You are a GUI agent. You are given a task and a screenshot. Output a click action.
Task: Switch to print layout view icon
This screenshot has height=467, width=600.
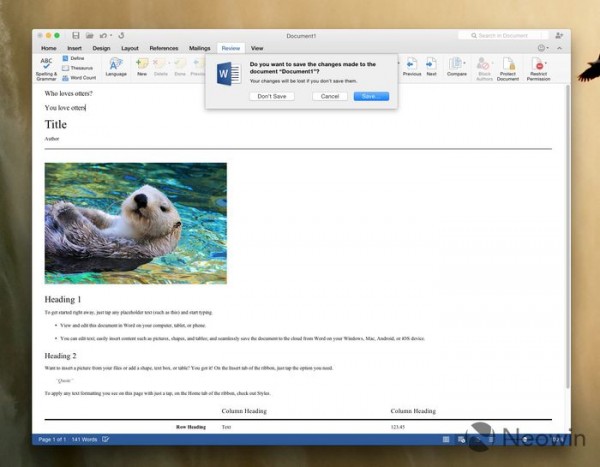pos(446,439)
